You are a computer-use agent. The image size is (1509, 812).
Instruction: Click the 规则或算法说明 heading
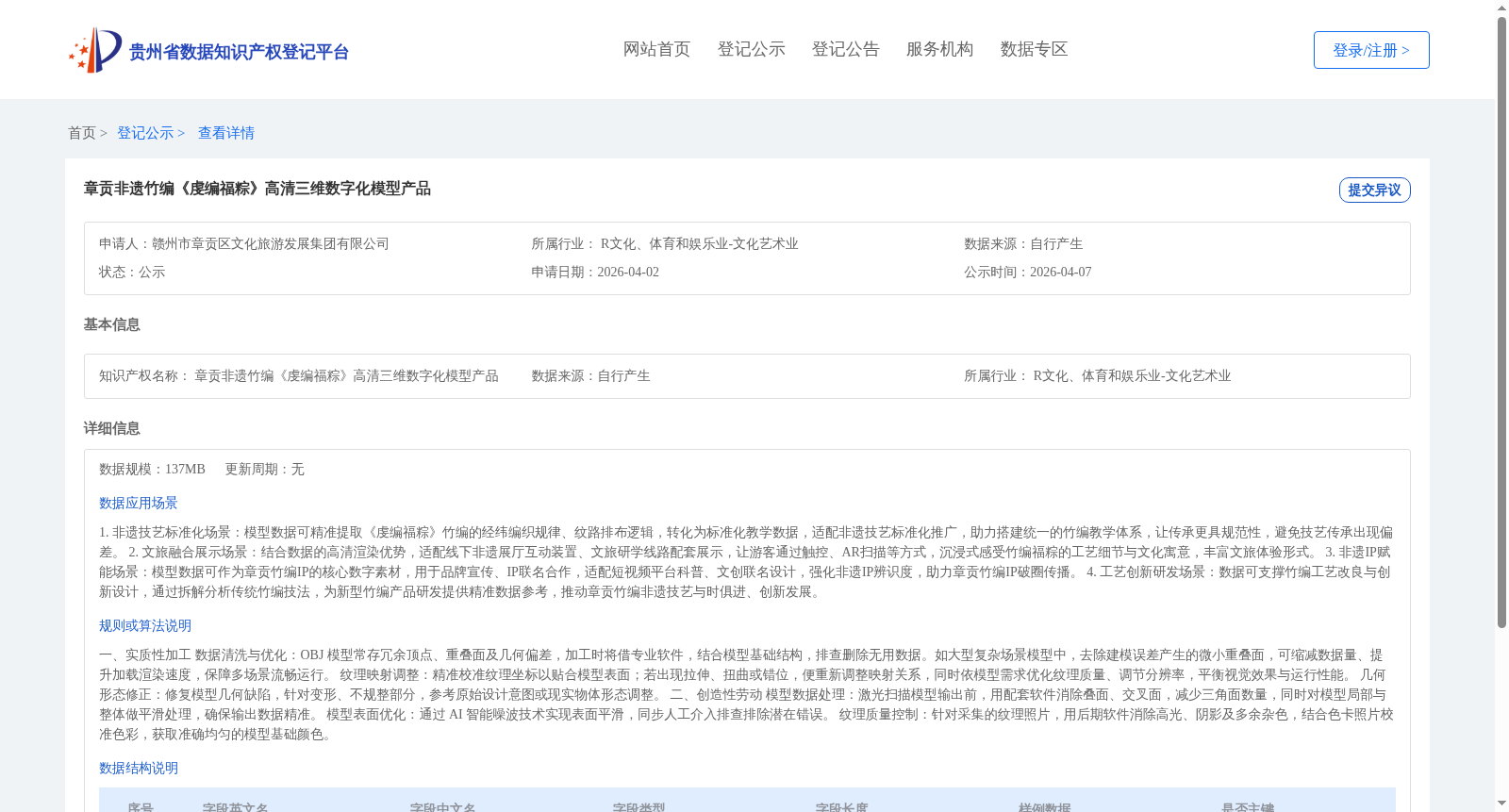pyautogui.click(x=145, y=625)
